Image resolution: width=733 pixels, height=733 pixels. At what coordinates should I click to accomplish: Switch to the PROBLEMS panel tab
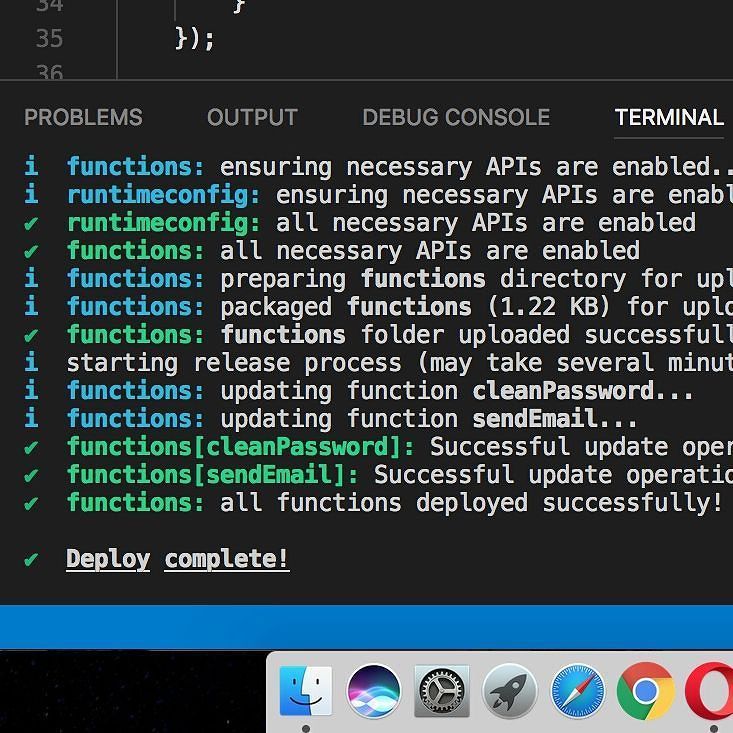click(x=83, y=117)
